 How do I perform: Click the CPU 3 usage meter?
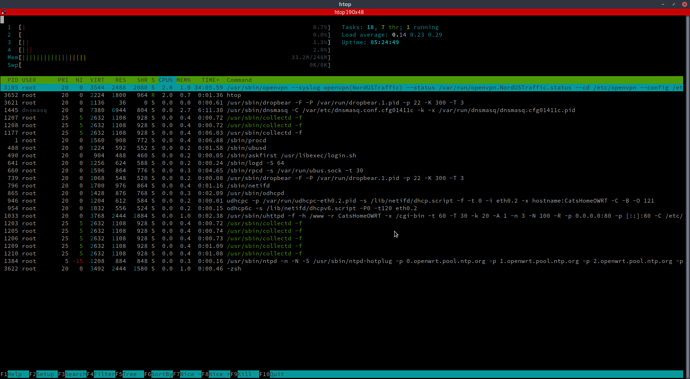click(169, 42)
